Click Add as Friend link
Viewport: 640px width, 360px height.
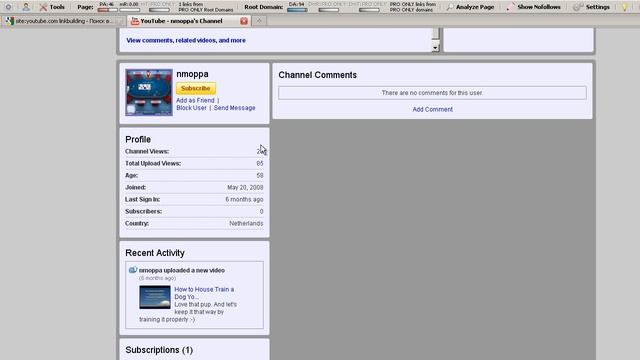pyautogui.click(x=195, y=100)
